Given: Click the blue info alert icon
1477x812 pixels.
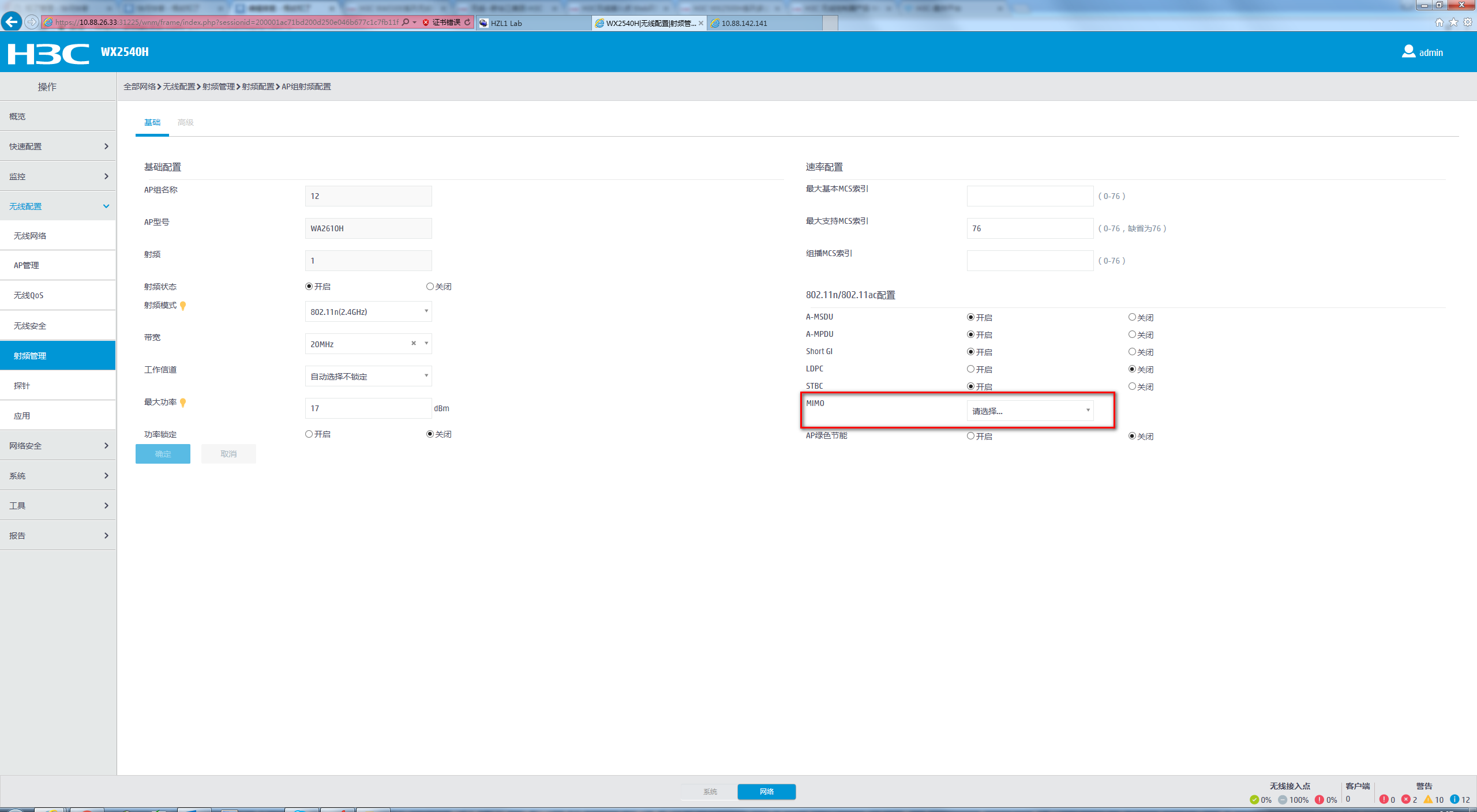Looking at the screenshot, I should pos(1454,799).
